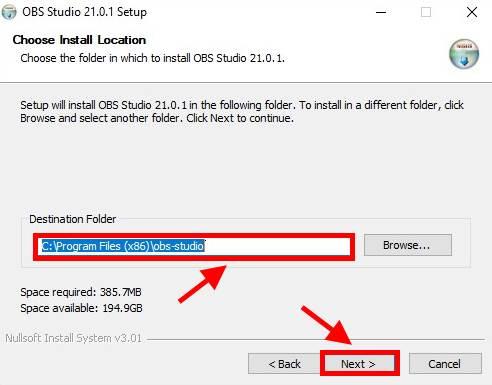Screen dimensions: 492x385
Task: Click the greyed-out maximize window button
Action: (426, 12)
